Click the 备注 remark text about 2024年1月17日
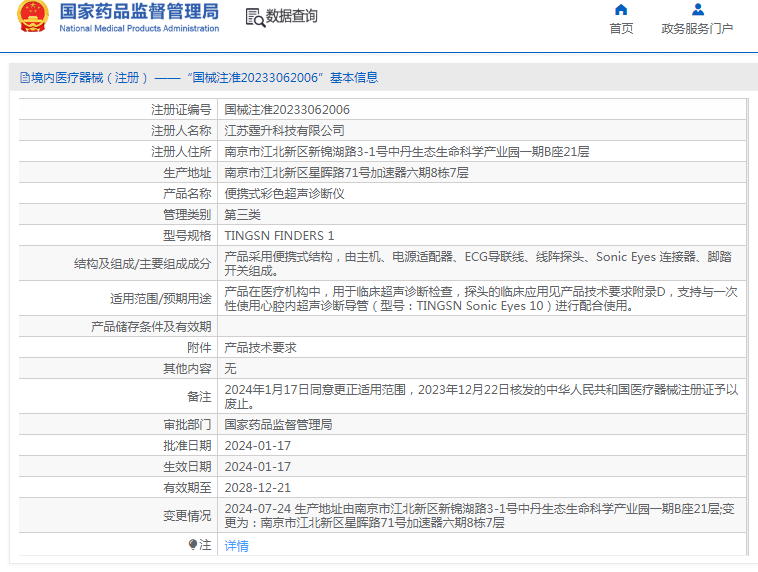The height and width of the screenshot is (572, 758). coord(481,396)
